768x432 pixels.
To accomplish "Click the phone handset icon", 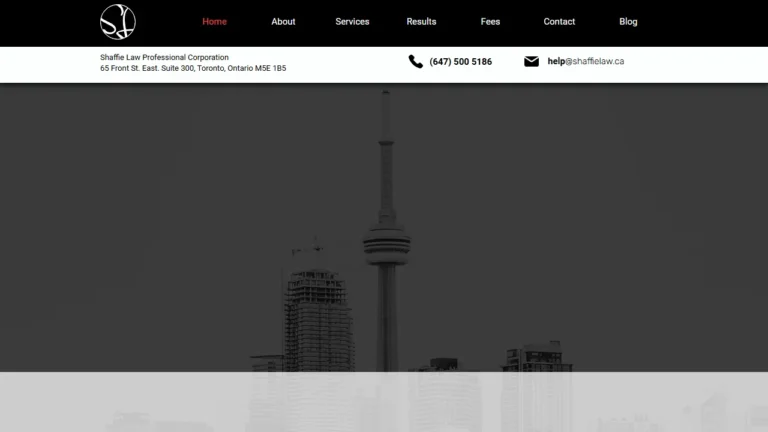I will (415, 61).
